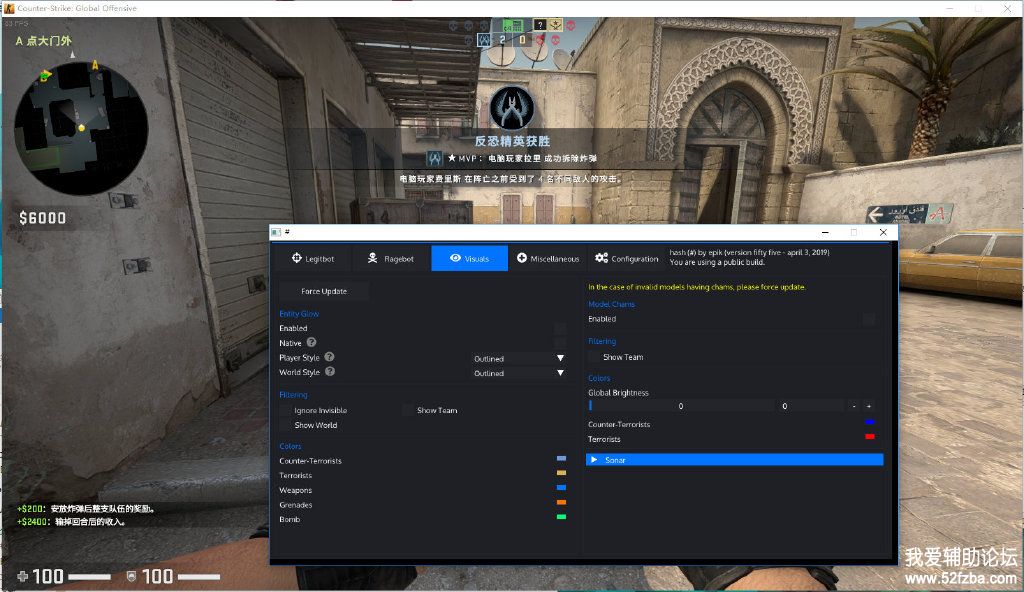The width and height of the screenshot is (1024, 592).
Task: Click the help icon next to Player Style
Action: point(329,357)
